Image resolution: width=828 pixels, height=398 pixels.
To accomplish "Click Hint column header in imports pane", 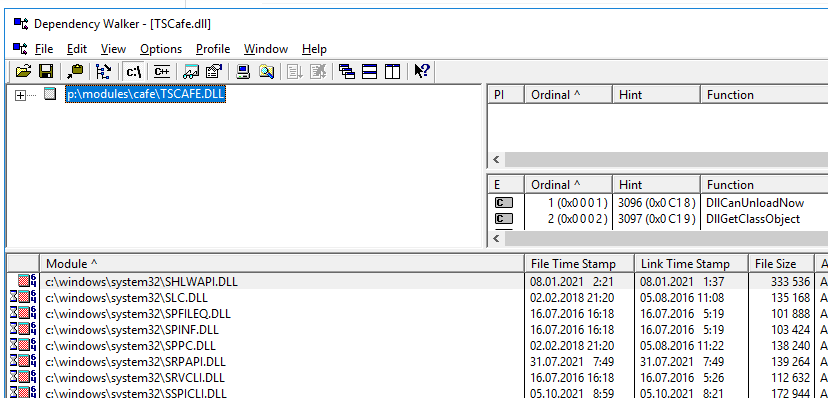I will click(x=656, y=95).
